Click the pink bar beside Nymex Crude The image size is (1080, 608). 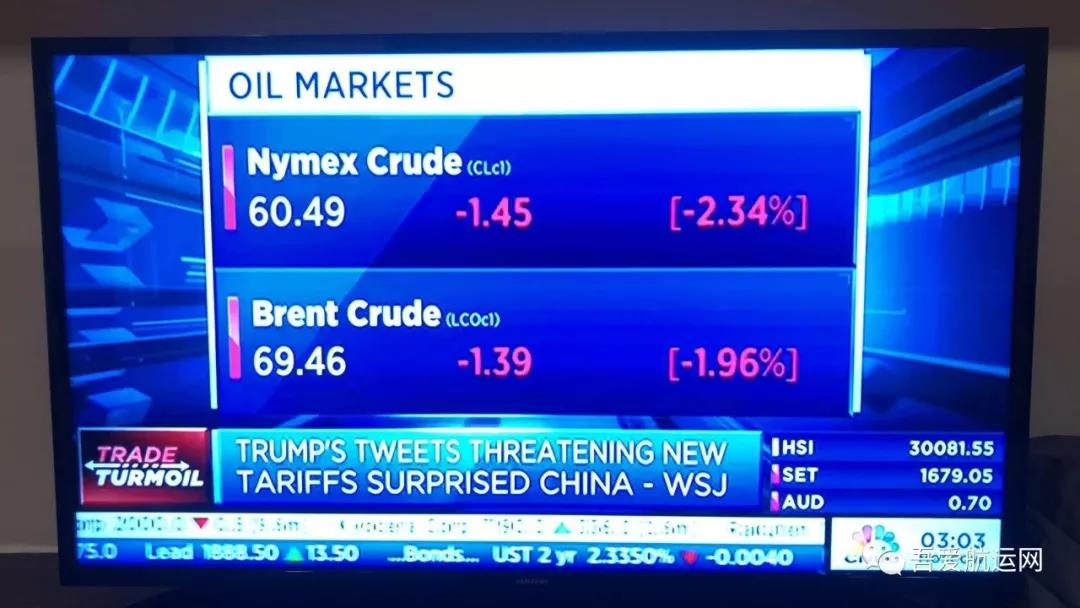(229, 187)
